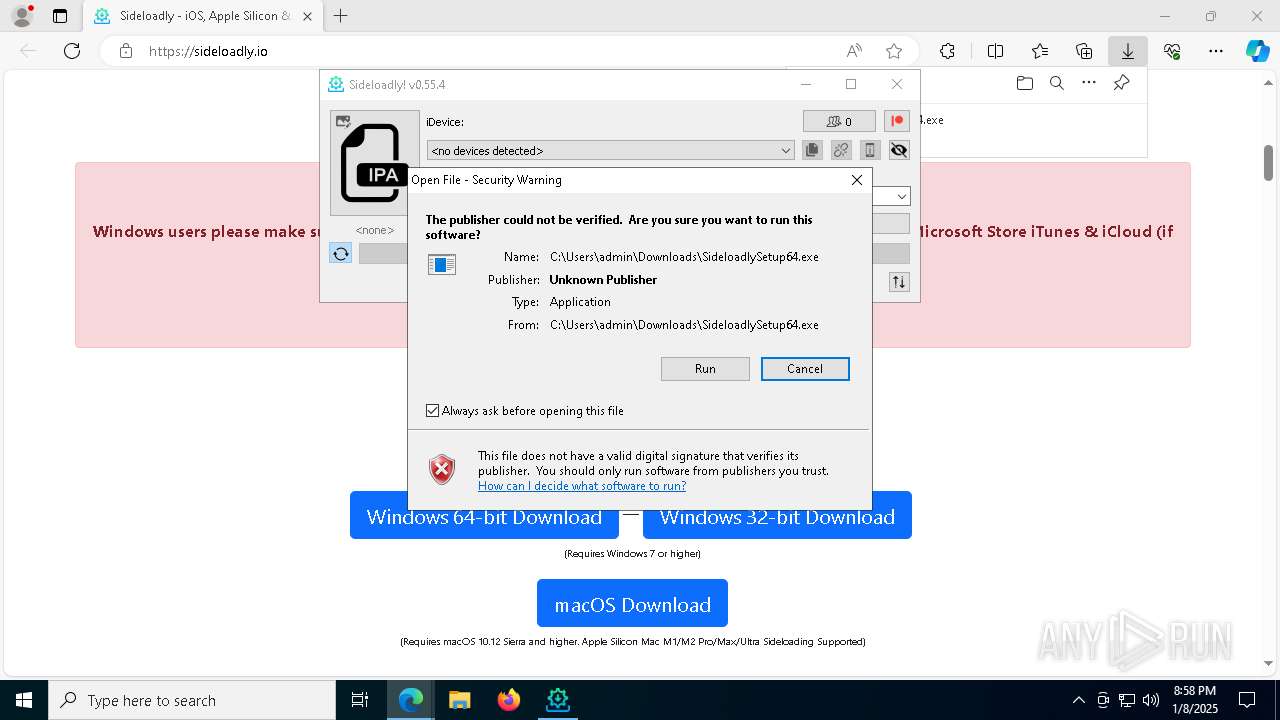1280x720 pixels.
Task: Click Firefox in the taskbar
Action: point(509,700)
